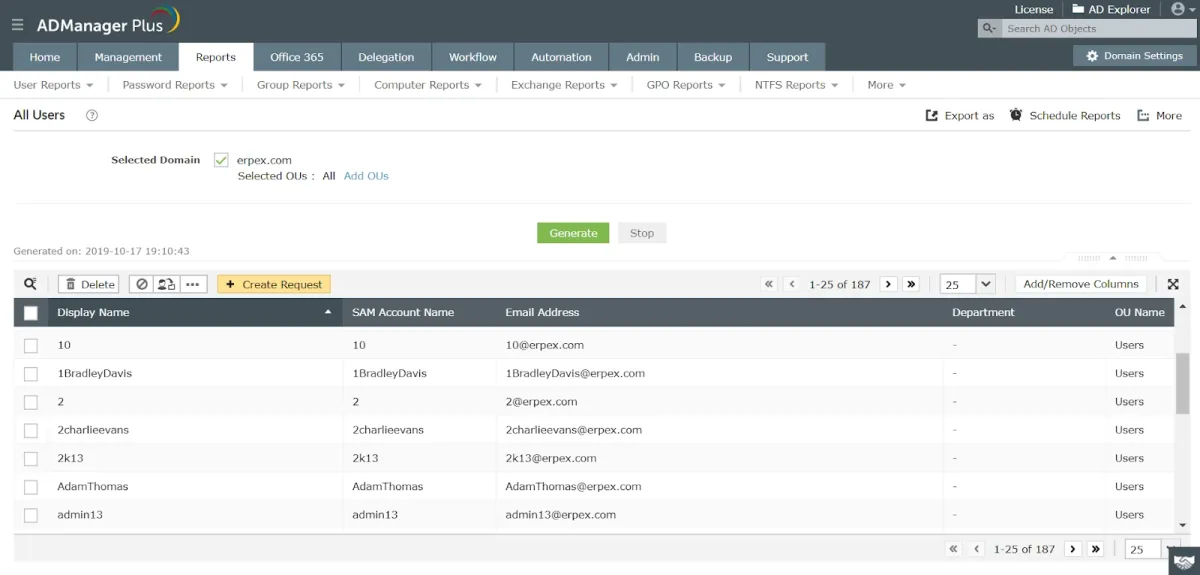Go to next page in top pager

point(888,284)
